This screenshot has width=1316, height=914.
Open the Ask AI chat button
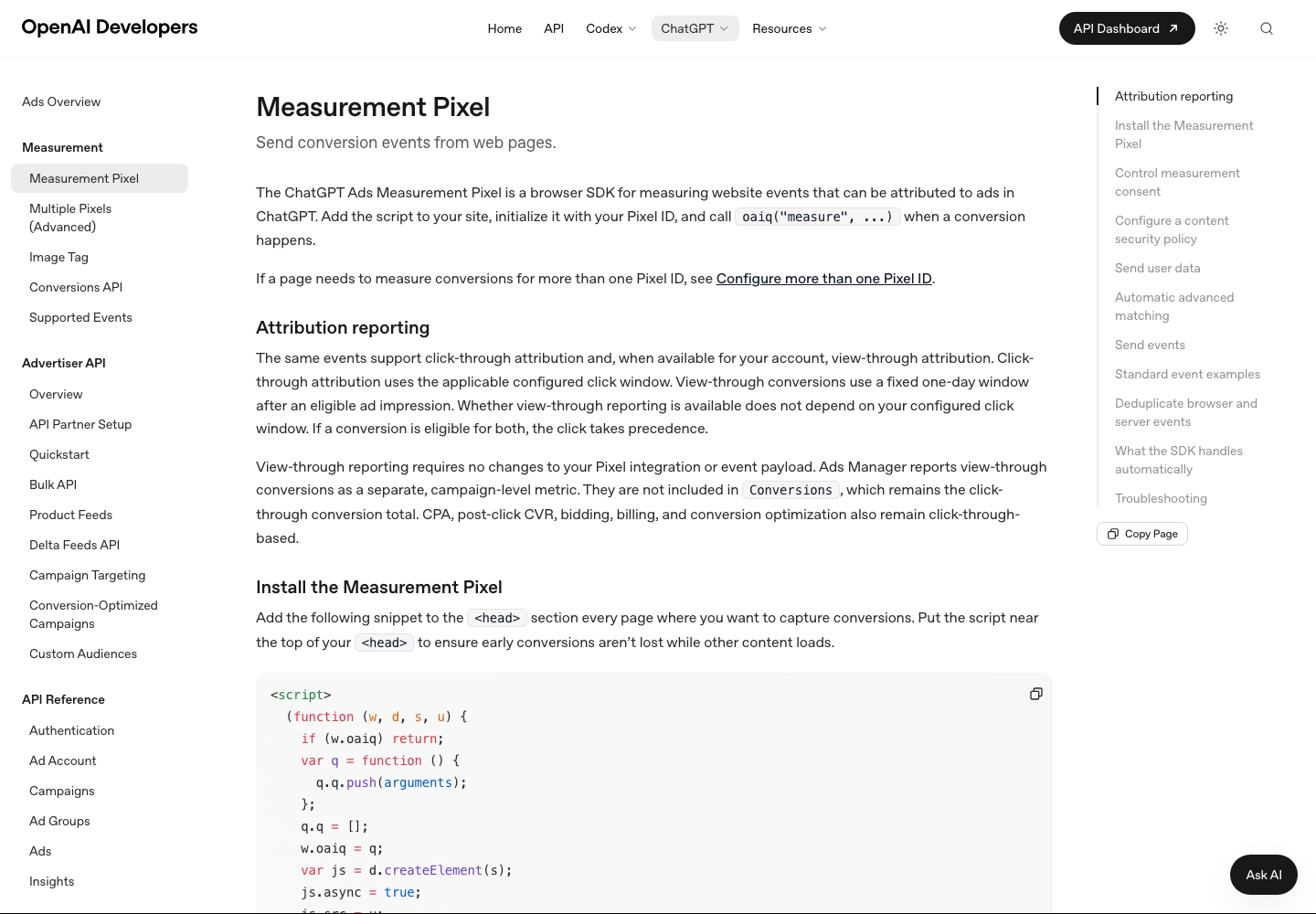click(x=1264, y=875)
